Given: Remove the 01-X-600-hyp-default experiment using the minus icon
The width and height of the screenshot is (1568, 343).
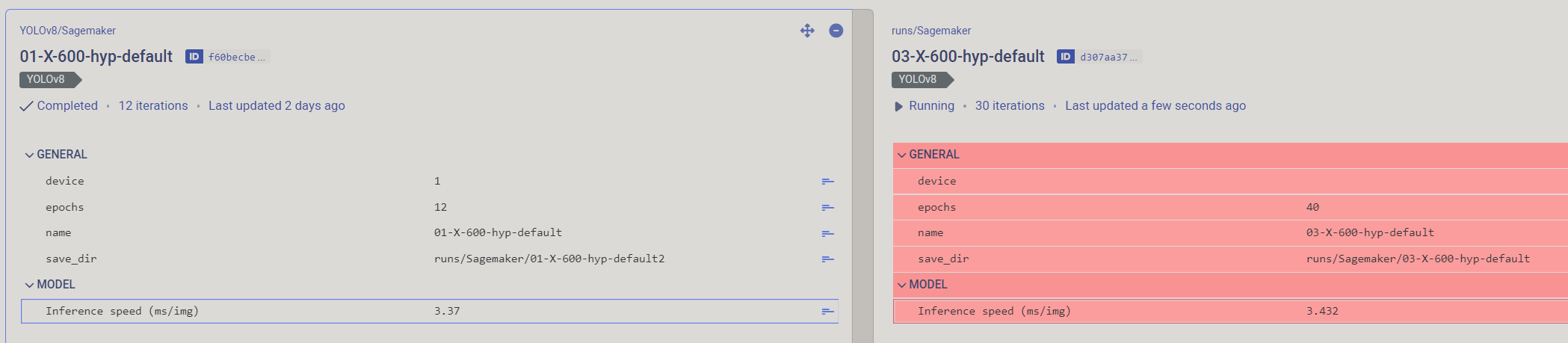Looking at the screenshot, I should tap(836, 31).
